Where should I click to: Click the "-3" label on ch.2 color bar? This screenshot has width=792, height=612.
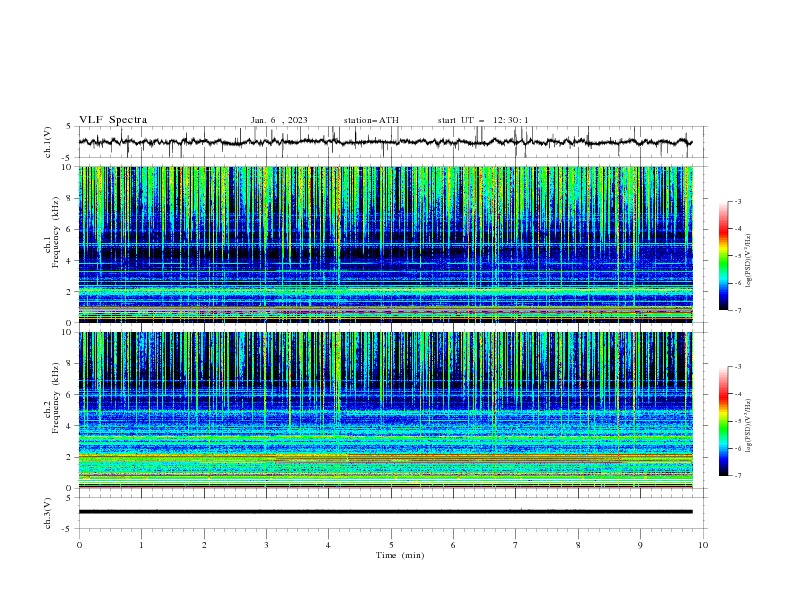coord(738,367)
